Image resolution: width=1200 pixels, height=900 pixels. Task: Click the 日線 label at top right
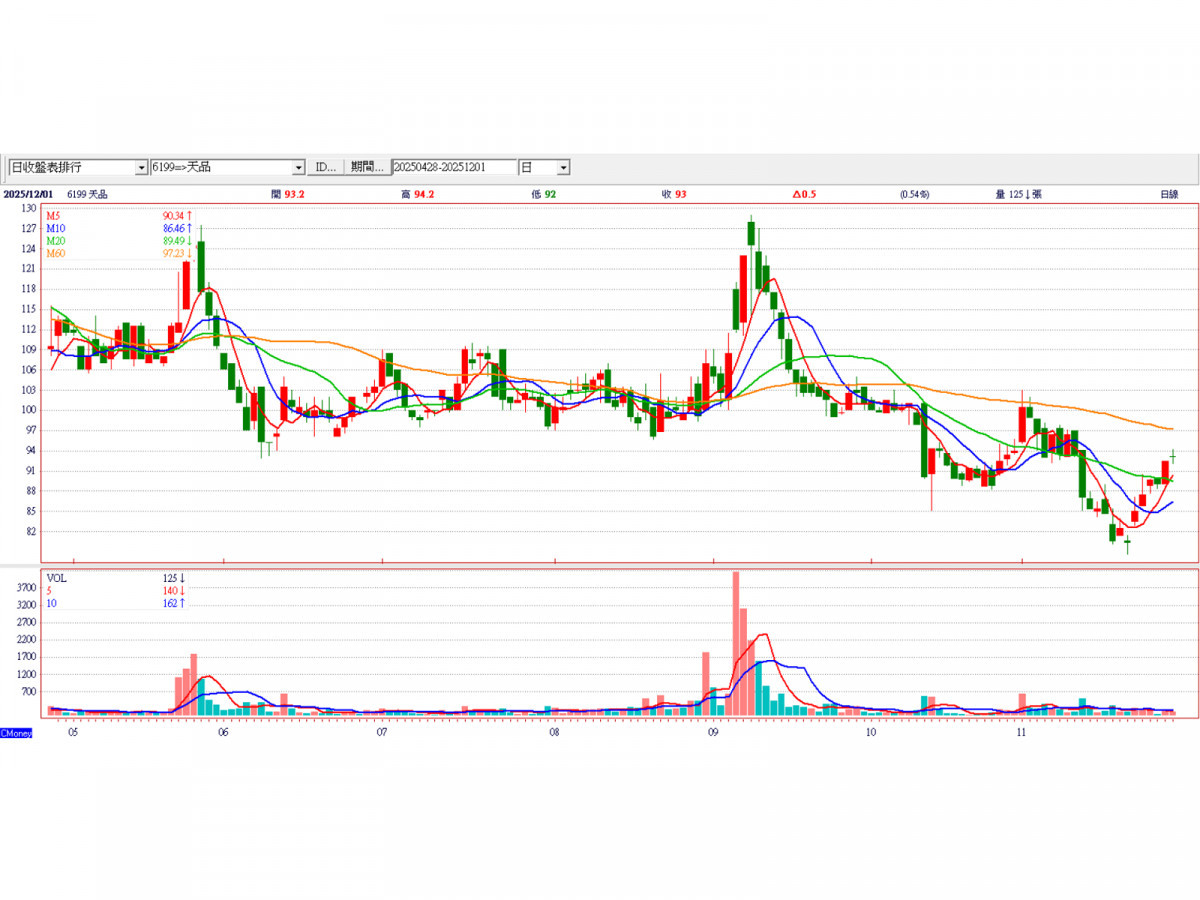point(1168,194)
